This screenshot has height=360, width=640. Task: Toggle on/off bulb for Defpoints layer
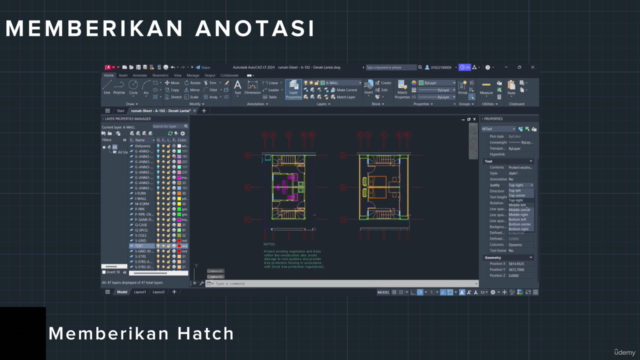pos(158,146)
